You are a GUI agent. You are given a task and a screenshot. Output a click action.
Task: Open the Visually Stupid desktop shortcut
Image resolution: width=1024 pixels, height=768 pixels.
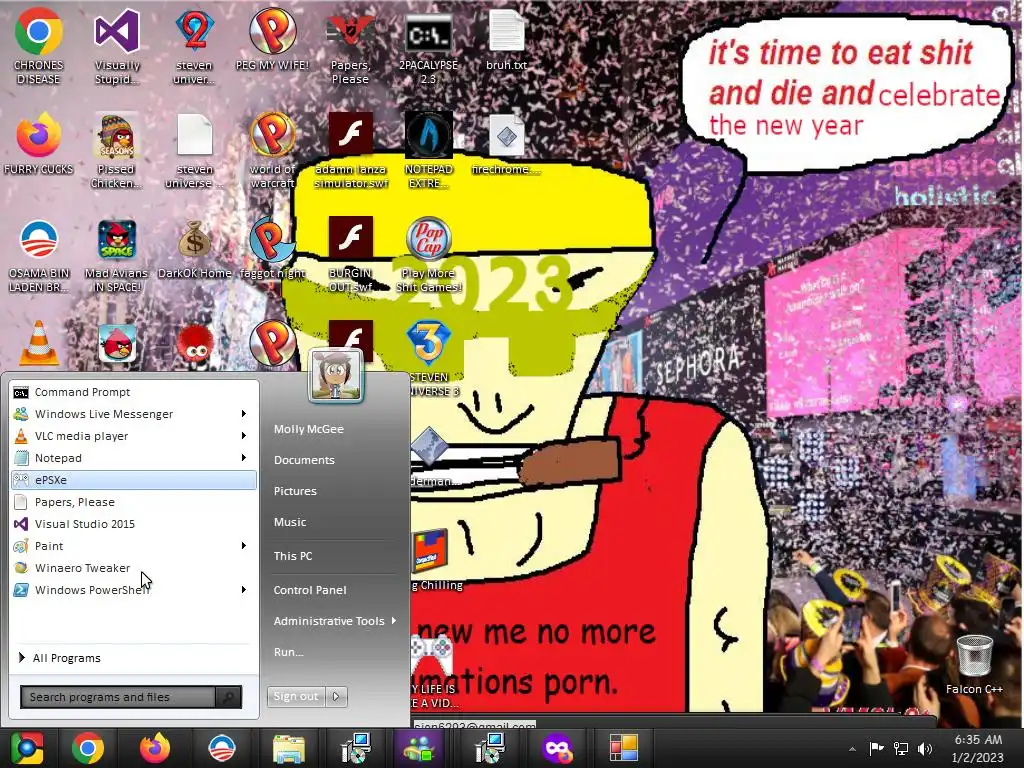point(117,46)
